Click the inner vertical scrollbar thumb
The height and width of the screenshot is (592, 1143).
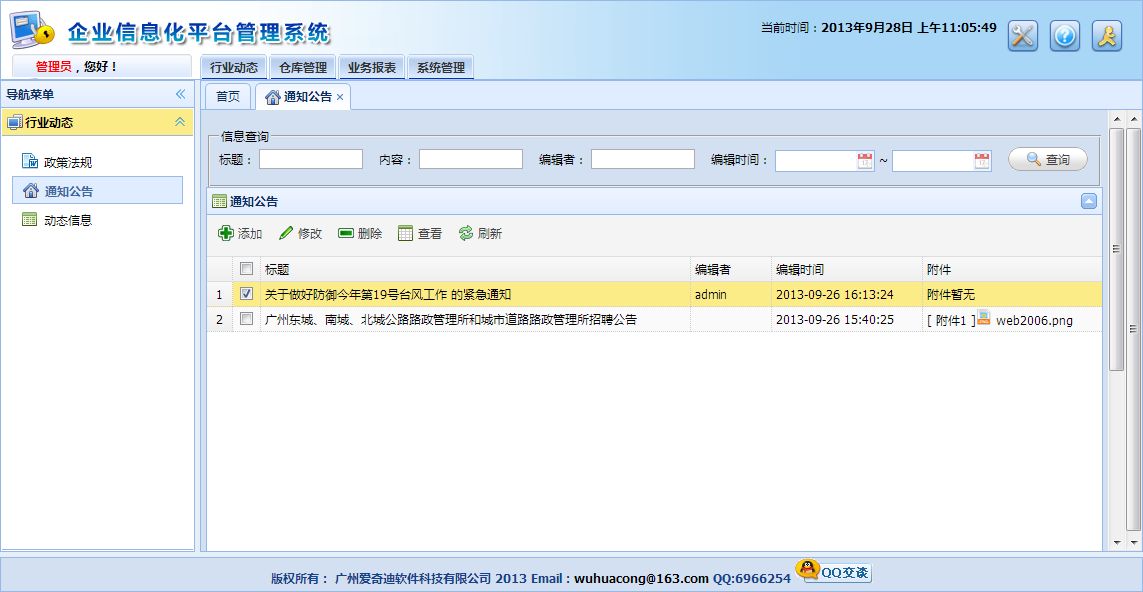click(x=1116, y=249)
